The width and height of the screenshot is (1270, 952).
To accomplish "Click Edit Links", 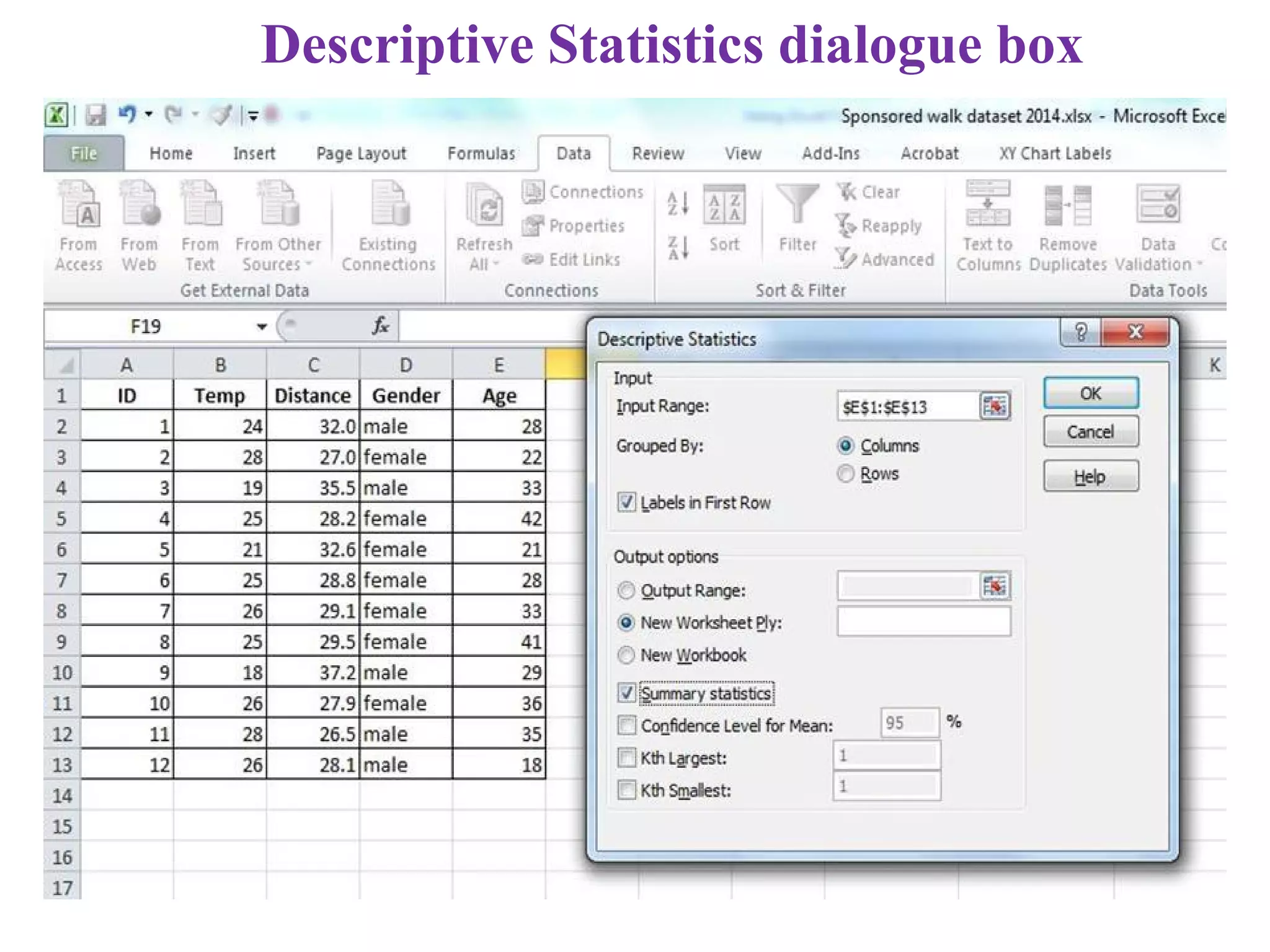I will point(571,260).
